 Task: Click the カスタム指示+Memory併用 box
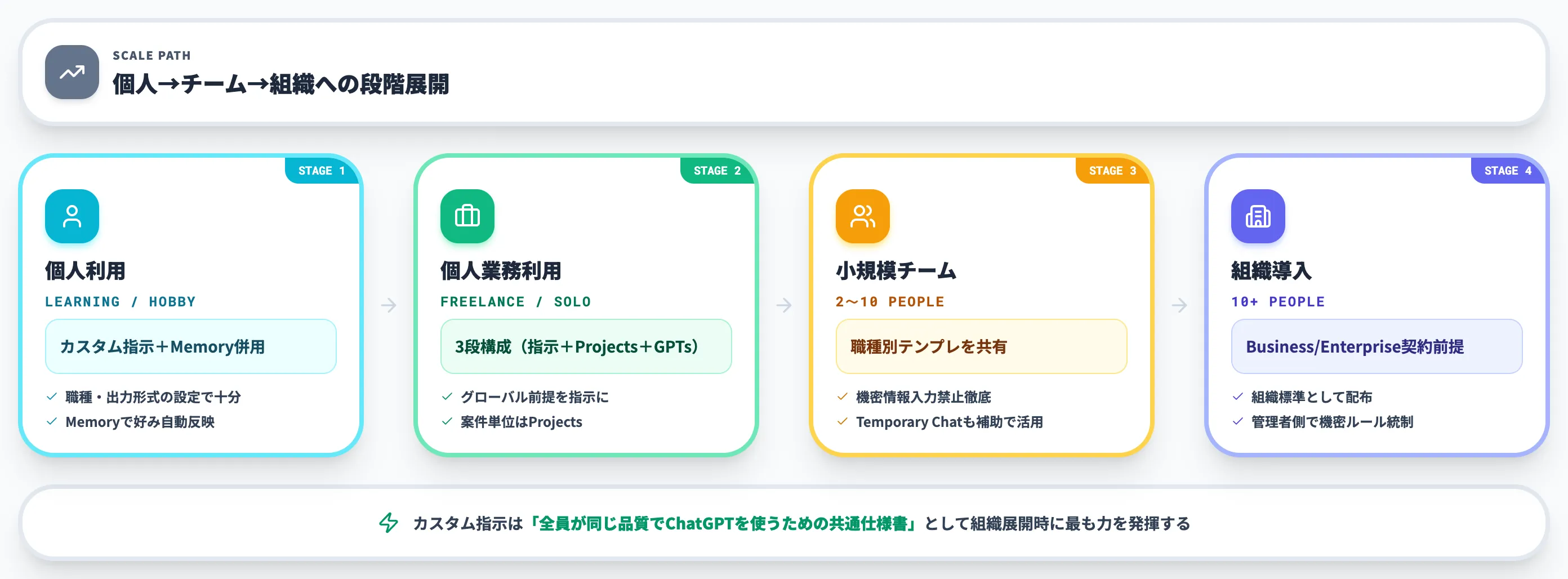[x=190, y=346]
